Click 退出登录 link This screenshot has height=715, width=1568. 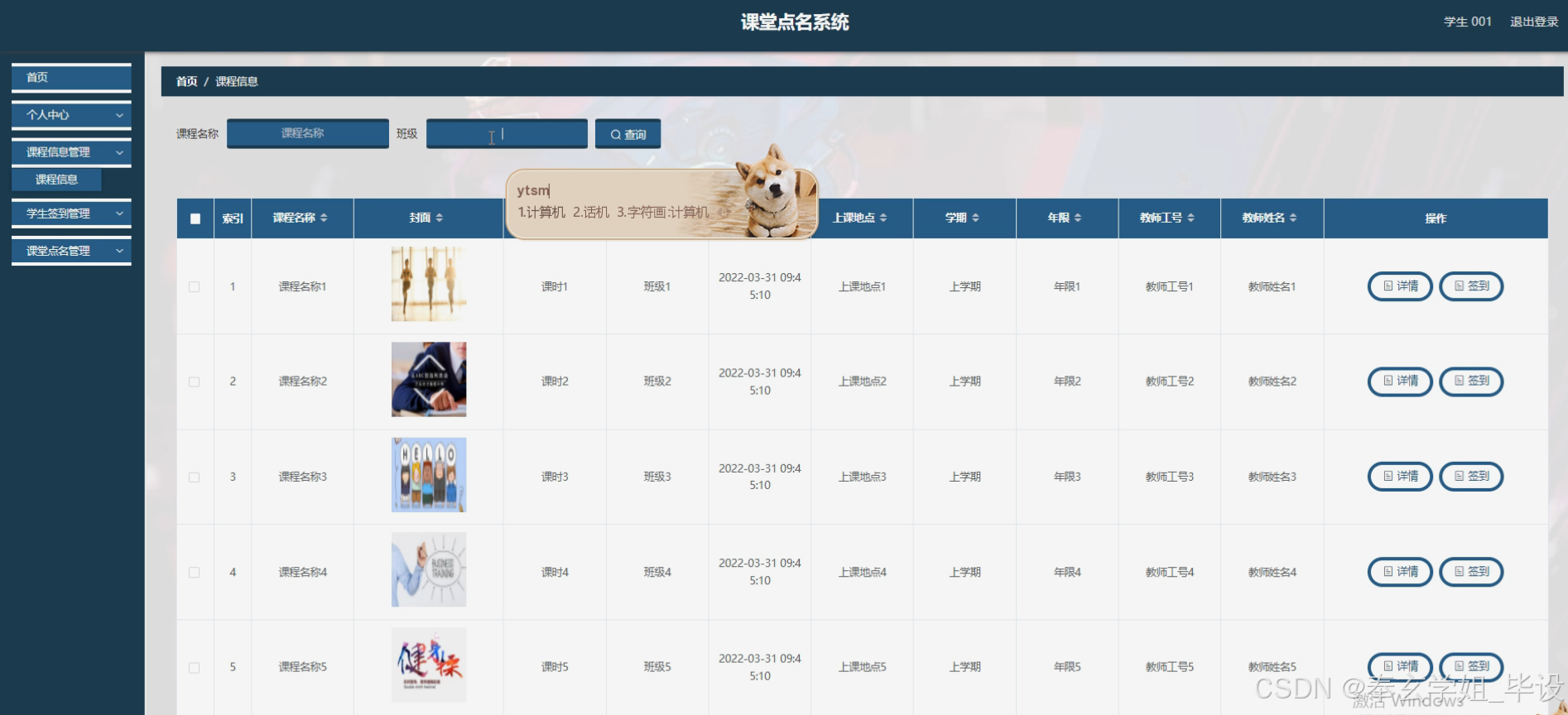[x=1534, y=22]
